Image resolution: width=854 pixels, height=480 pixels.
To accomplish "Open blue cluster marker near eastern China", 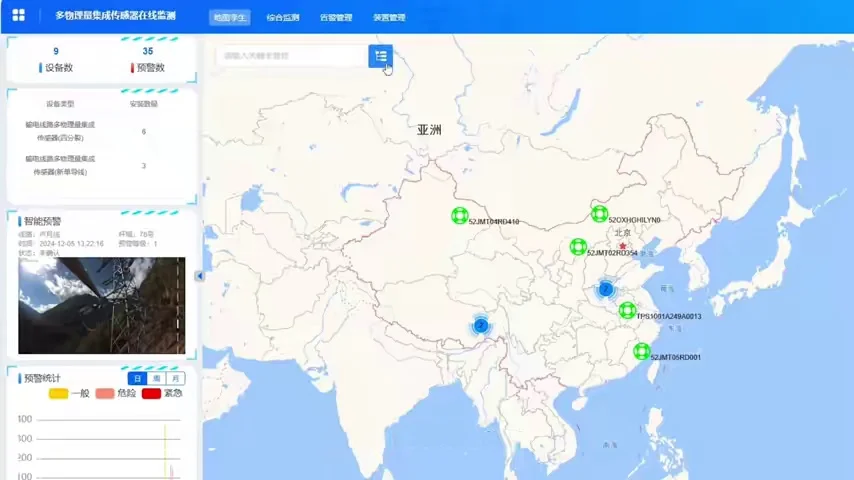I will pos(605,289).
